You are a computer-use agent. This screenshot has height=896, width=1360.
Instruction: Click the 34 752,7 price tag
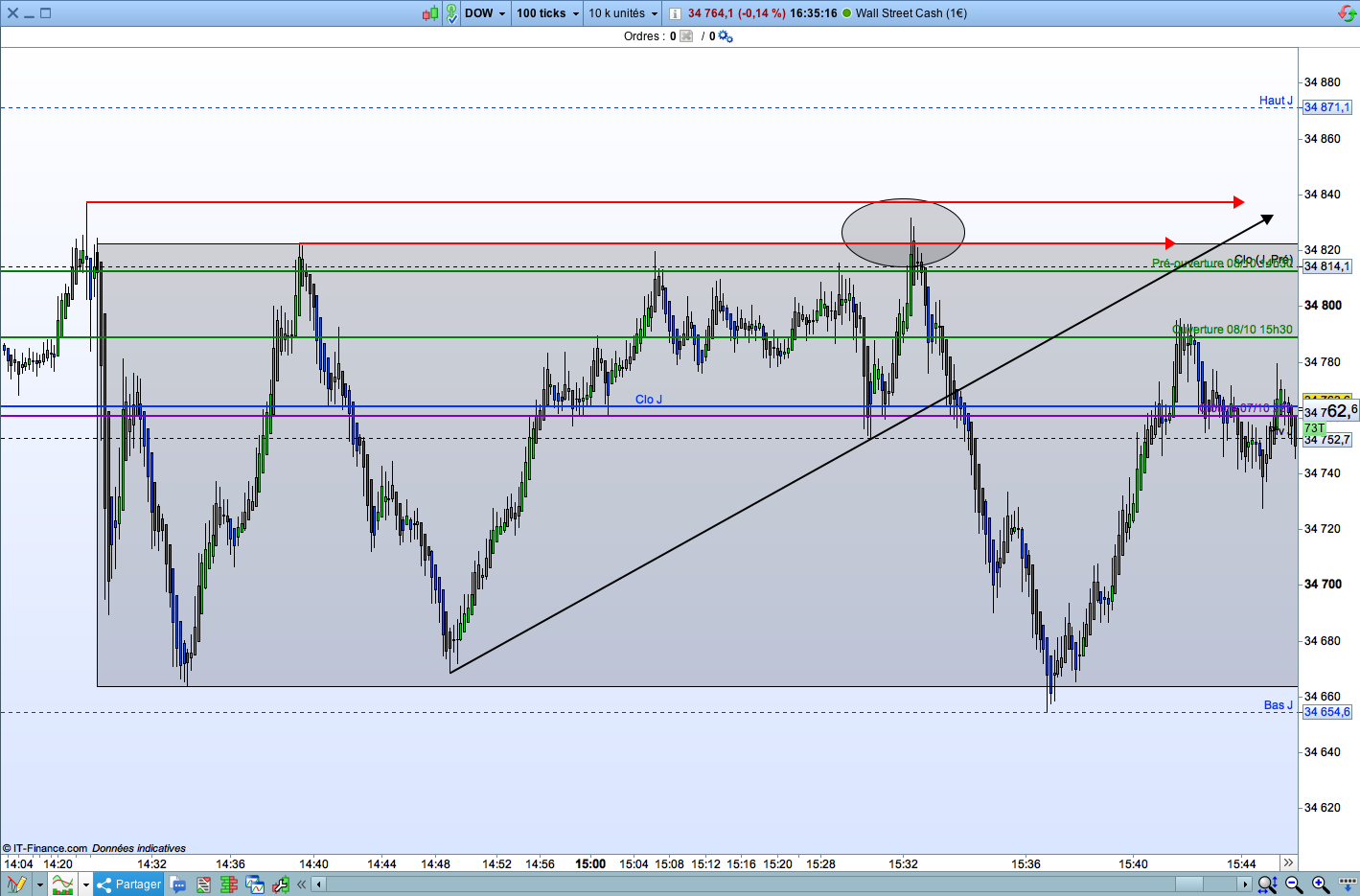(1326, 440)
